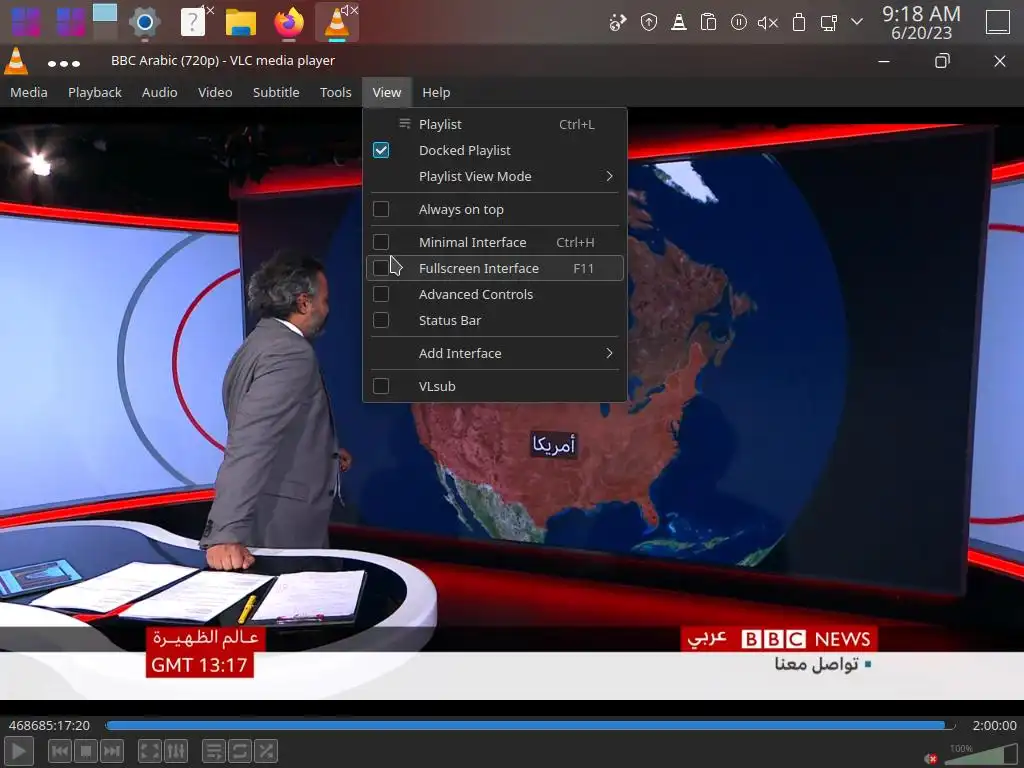Enable Status Bar checkbox
Screen dimensions: 1024x768
click(381, 320)
